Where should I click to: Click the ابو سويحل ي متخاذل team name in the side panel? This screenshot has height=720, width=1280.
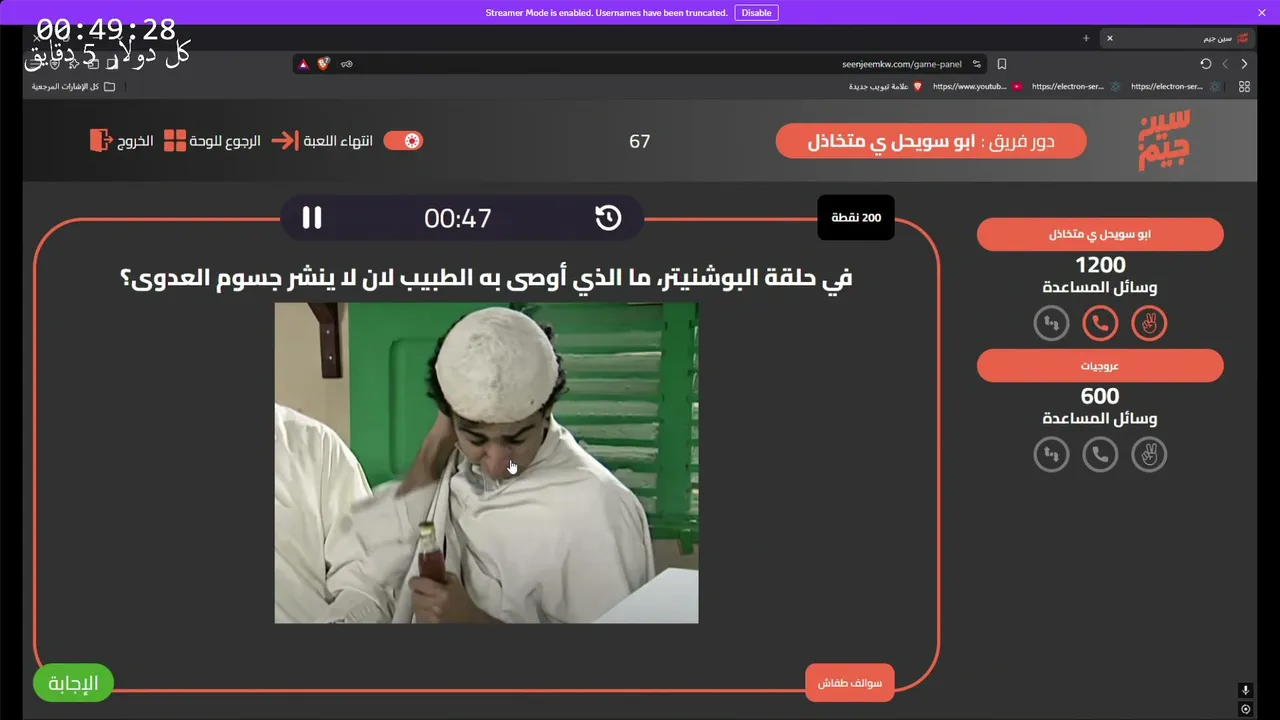(x=1100, y=234)
